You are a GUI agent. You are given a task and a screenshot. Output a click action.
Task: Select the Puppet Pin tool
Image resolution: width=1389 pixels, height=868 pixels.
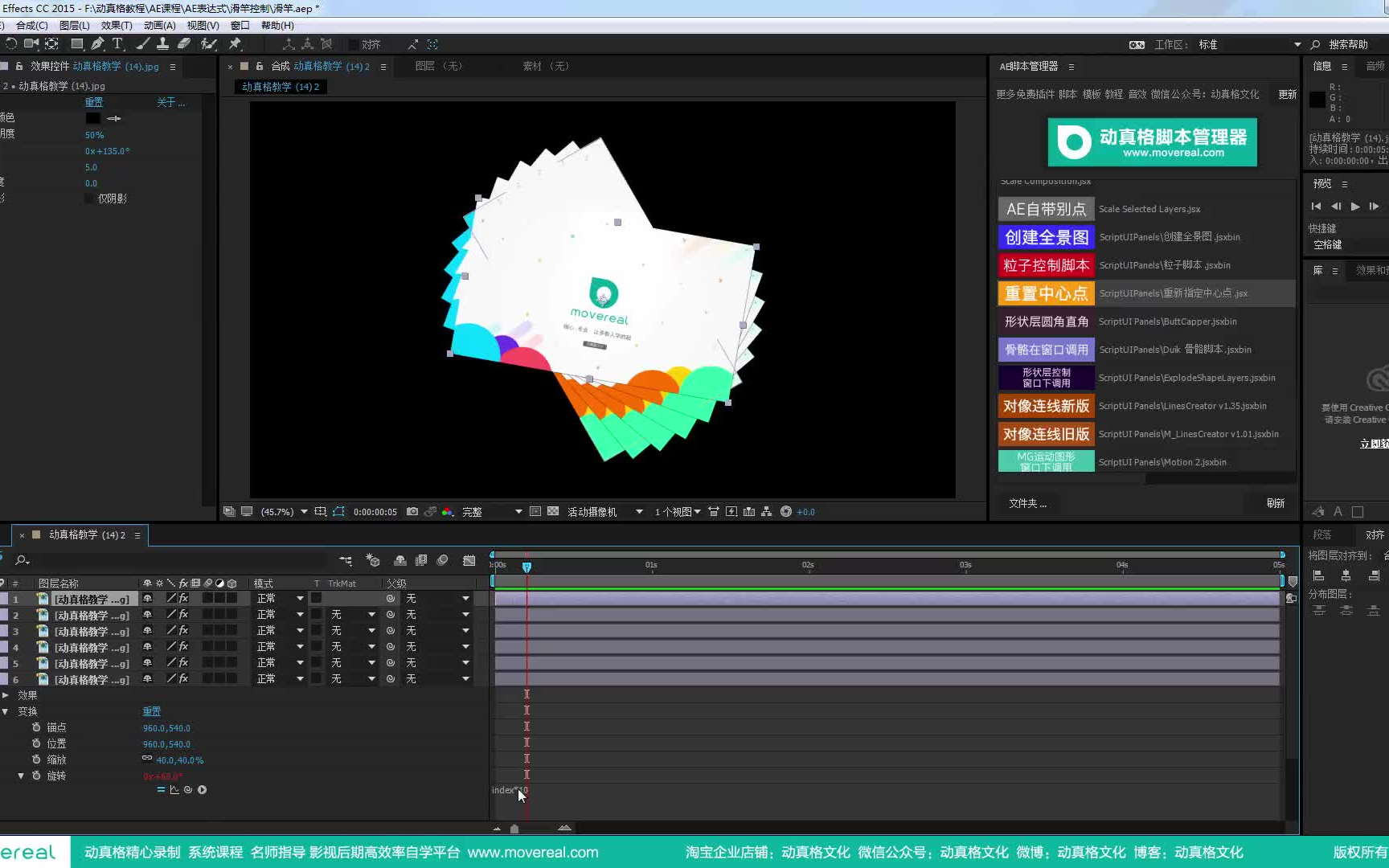[236, 44]
